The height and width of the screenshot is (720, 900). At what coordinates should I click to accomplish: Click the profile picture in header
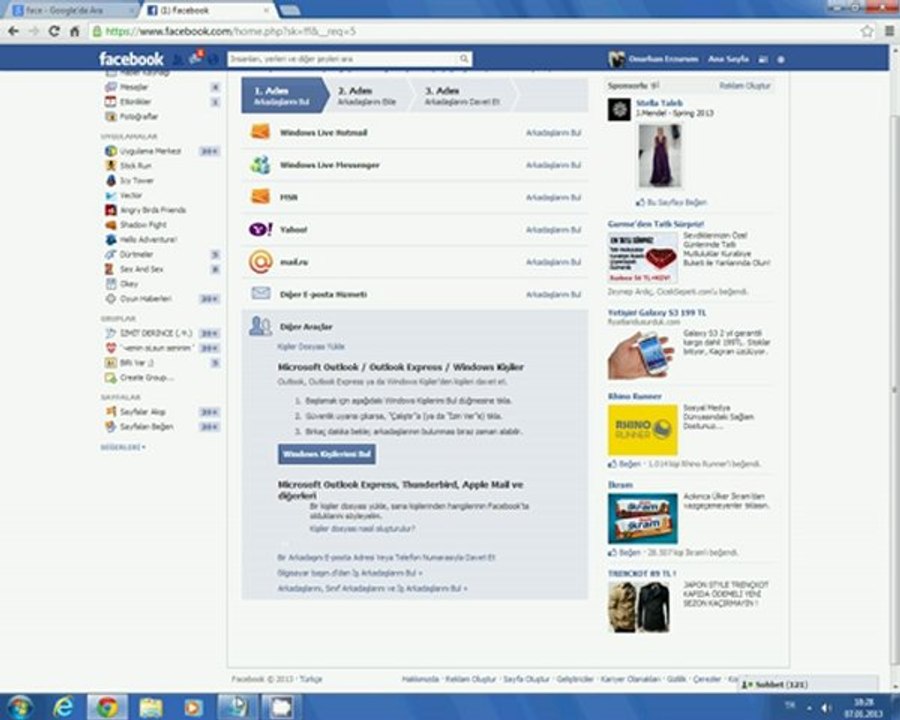click(x=616, y=59)
